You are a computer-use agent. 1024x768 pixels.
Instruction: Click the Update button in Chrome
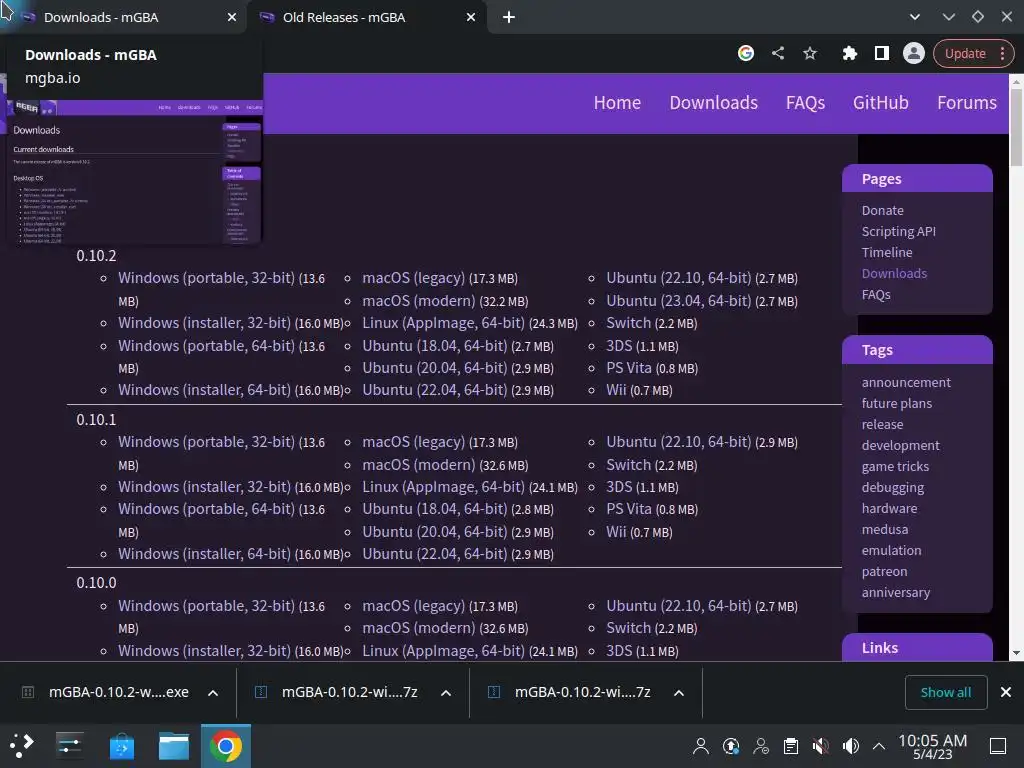[x=965, y=54]
